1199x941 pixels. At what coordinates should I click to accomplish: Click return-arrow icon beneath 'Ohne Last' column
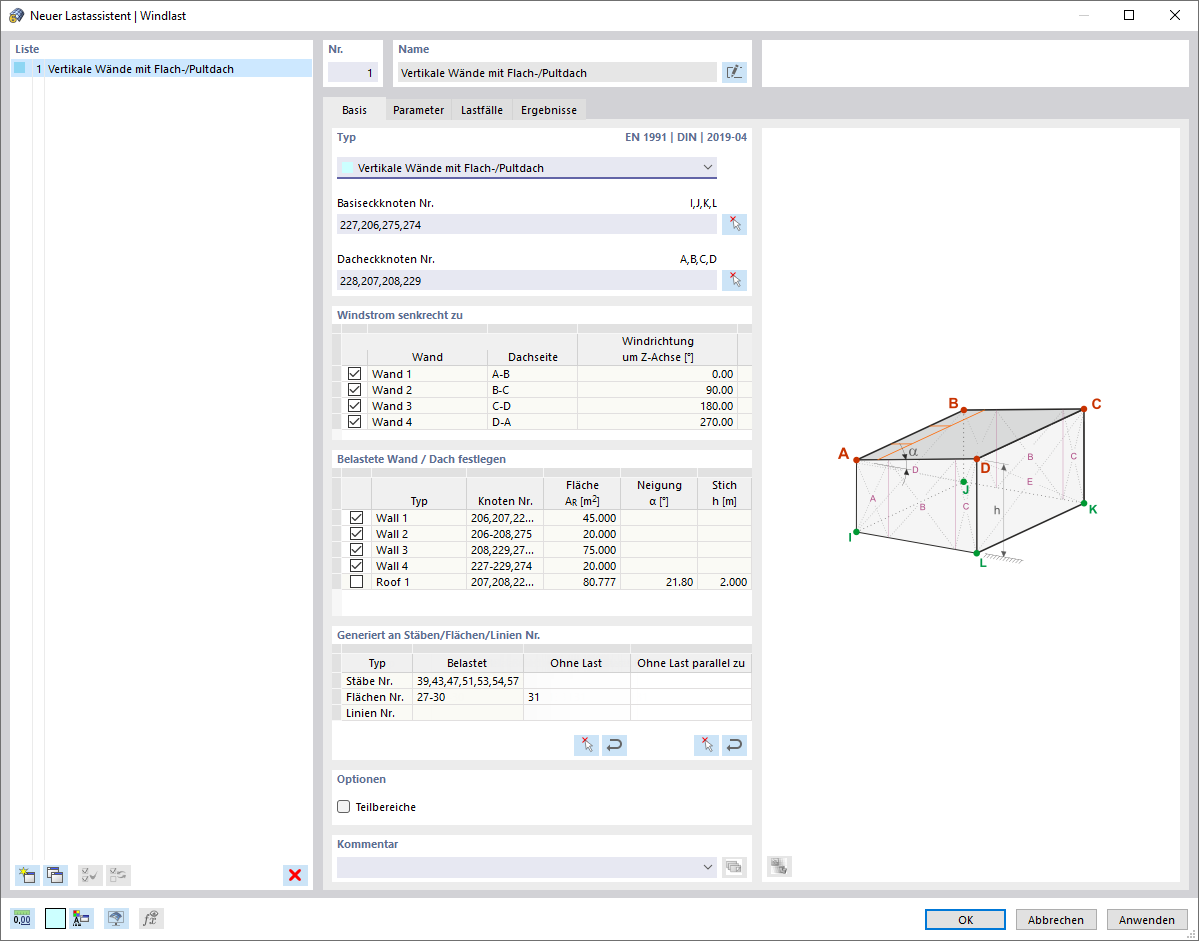coord(614,745)
